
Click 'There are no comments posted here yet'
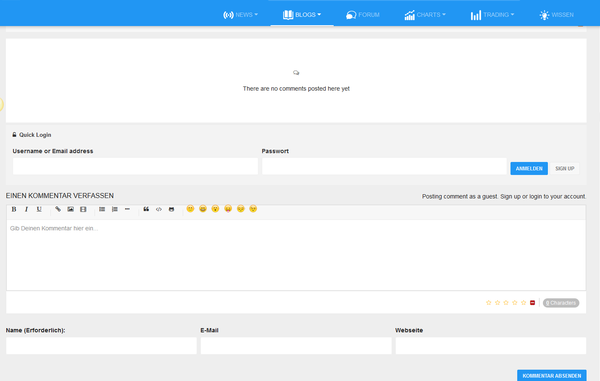coord(296,88)
